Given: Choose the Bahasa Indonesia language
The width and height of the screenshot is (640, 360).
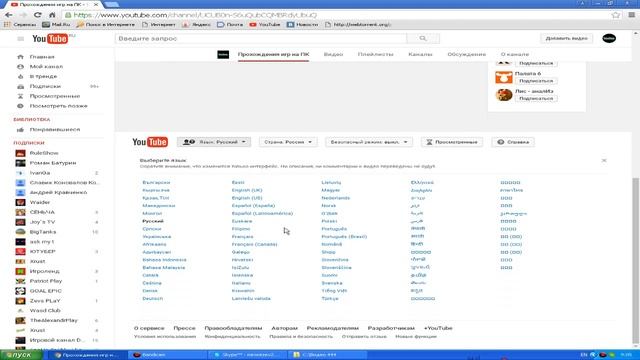Looking at the screenshot, I should (x=164, y=260).
